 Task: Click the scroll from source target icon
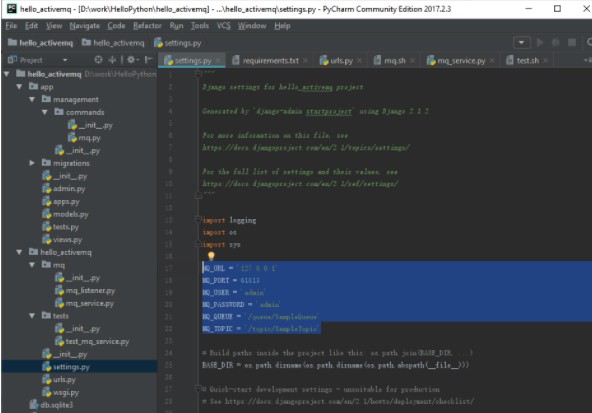(x=98, y=60)
